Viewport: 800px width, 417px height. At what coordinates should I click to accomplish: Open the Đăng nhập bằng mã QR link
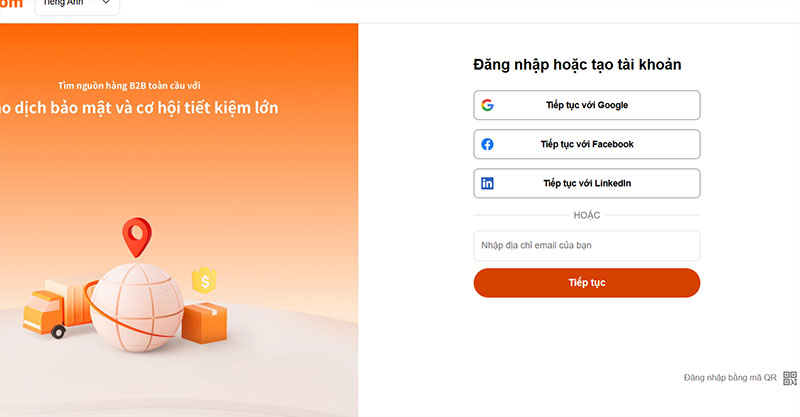[x=729, y=378]
